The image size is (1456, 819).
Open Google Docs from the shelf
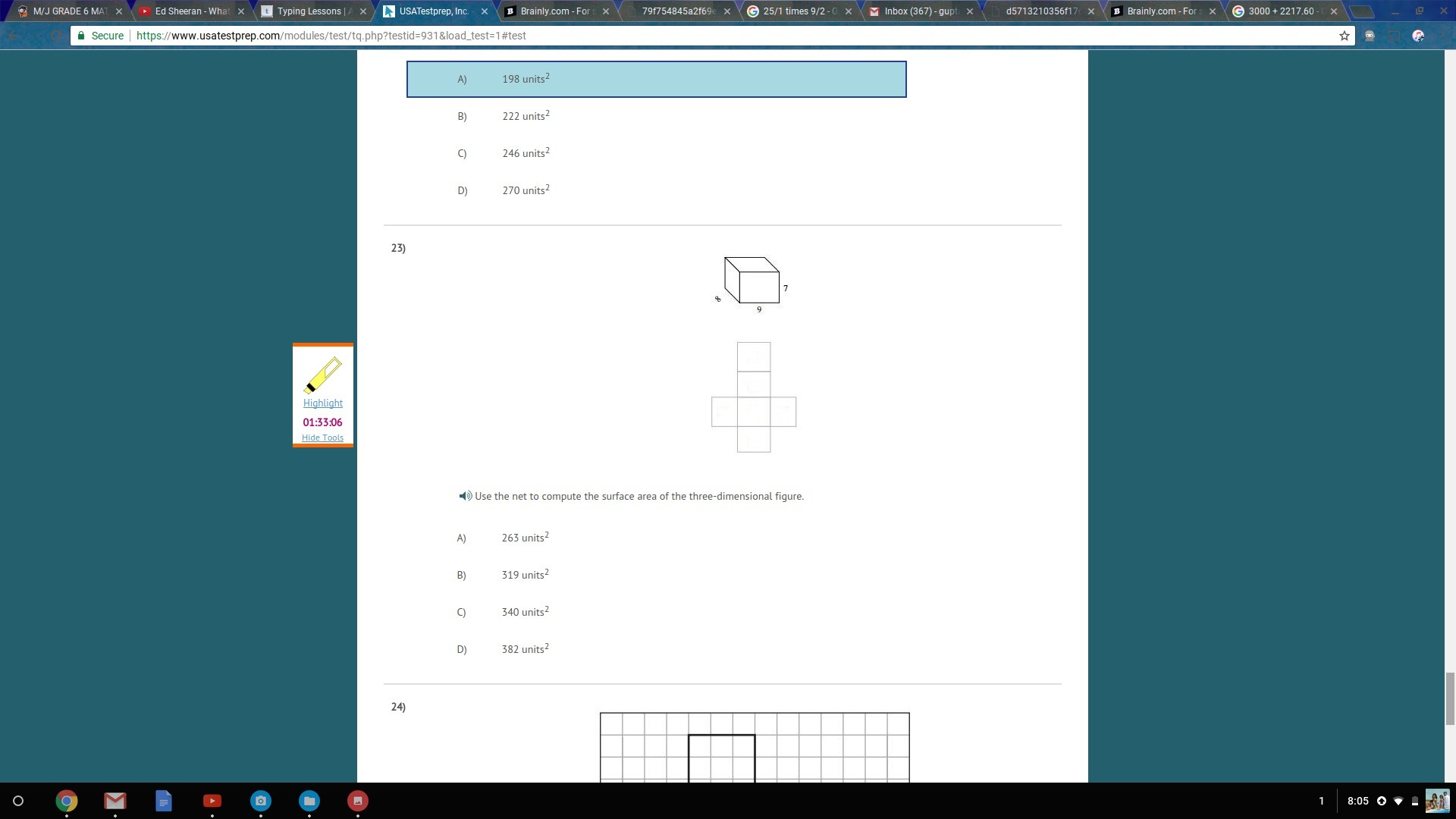click(x=164, y=801)
